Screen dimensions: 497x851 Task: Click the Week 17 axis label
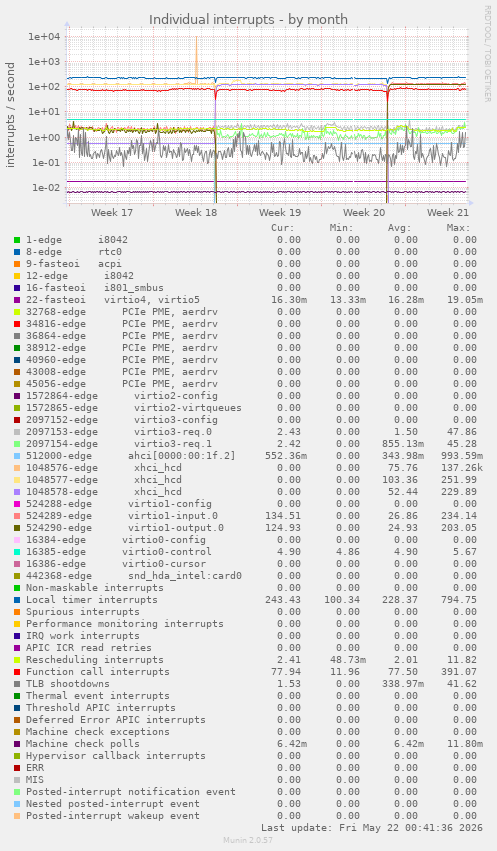(112, 212)
